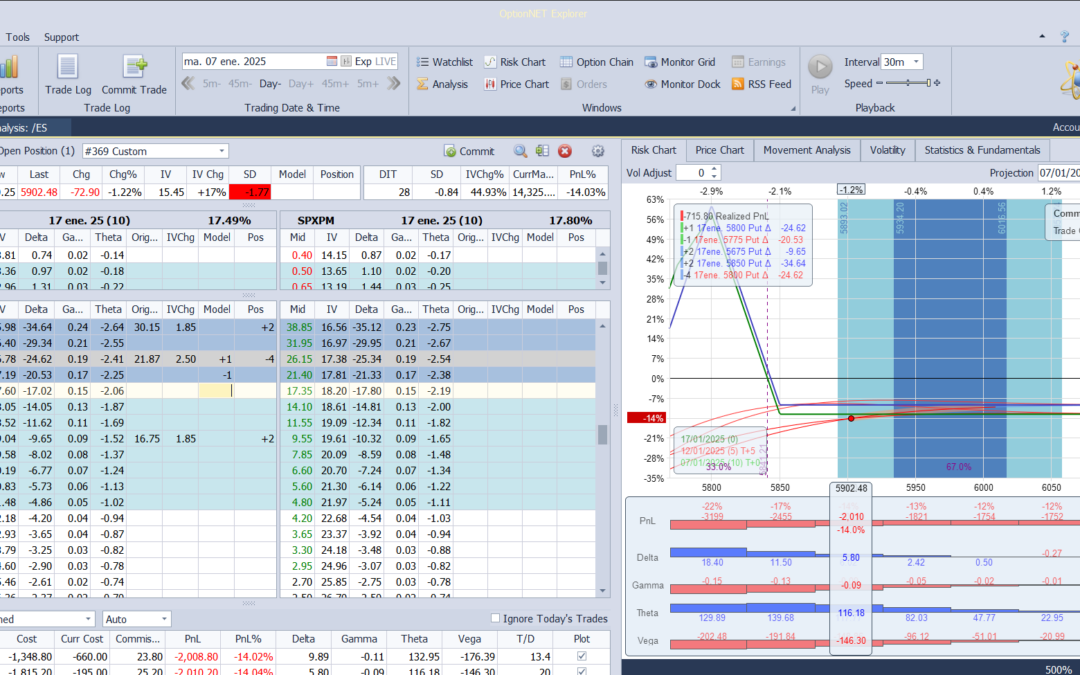
Task: Click the Projection date field
Action: (1059, 173)
